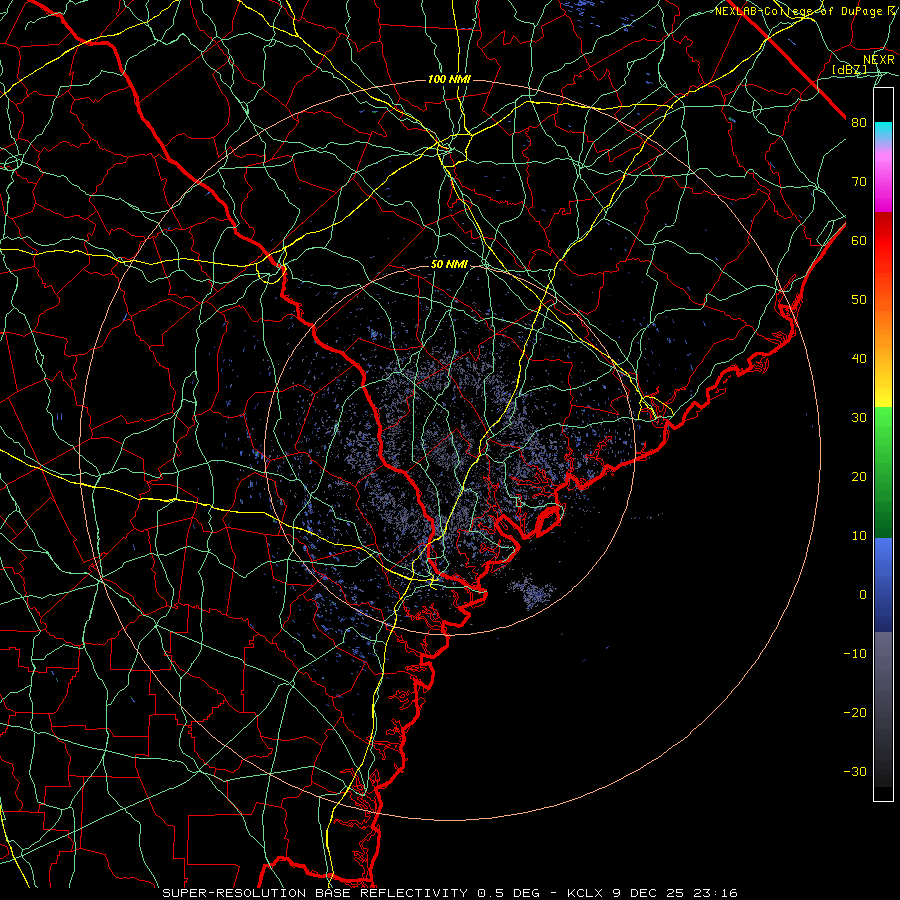Click the NEXR label above the color scale

point(879,60)
